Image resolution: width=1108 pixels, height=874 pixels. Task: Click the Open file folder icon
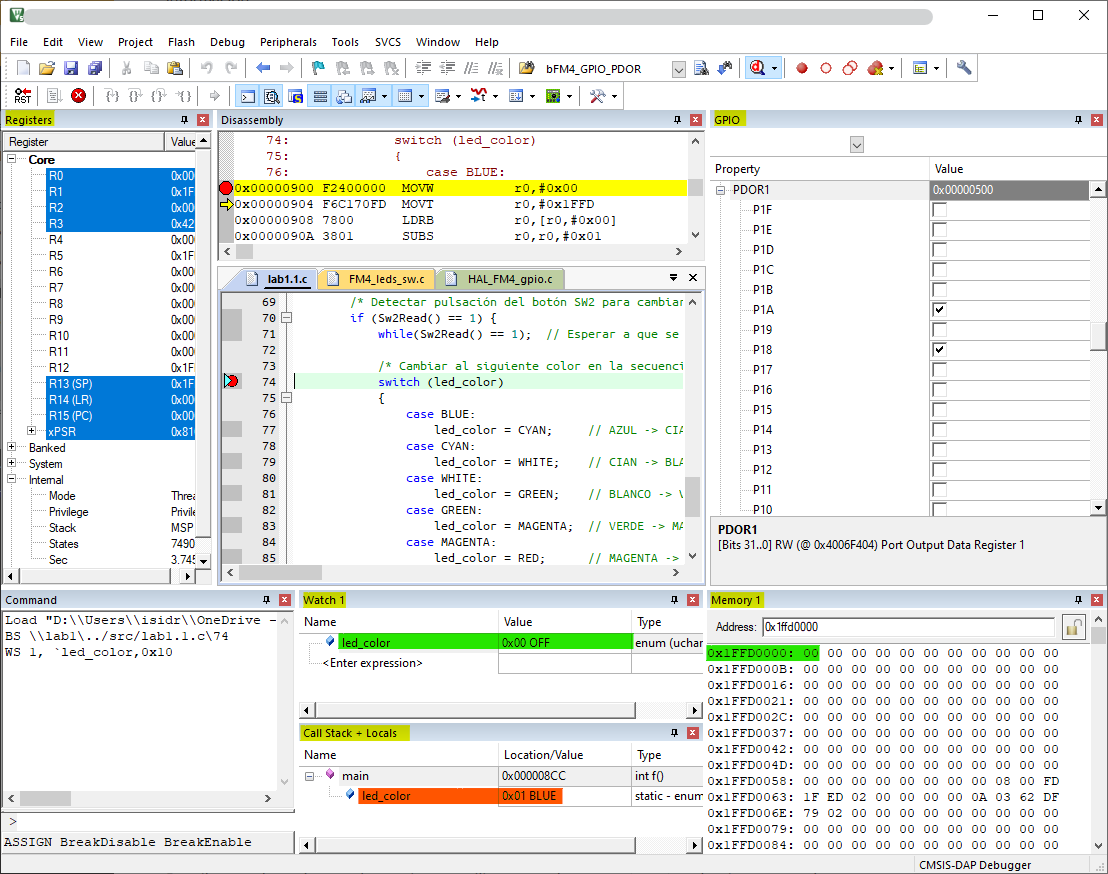(47, 68)
